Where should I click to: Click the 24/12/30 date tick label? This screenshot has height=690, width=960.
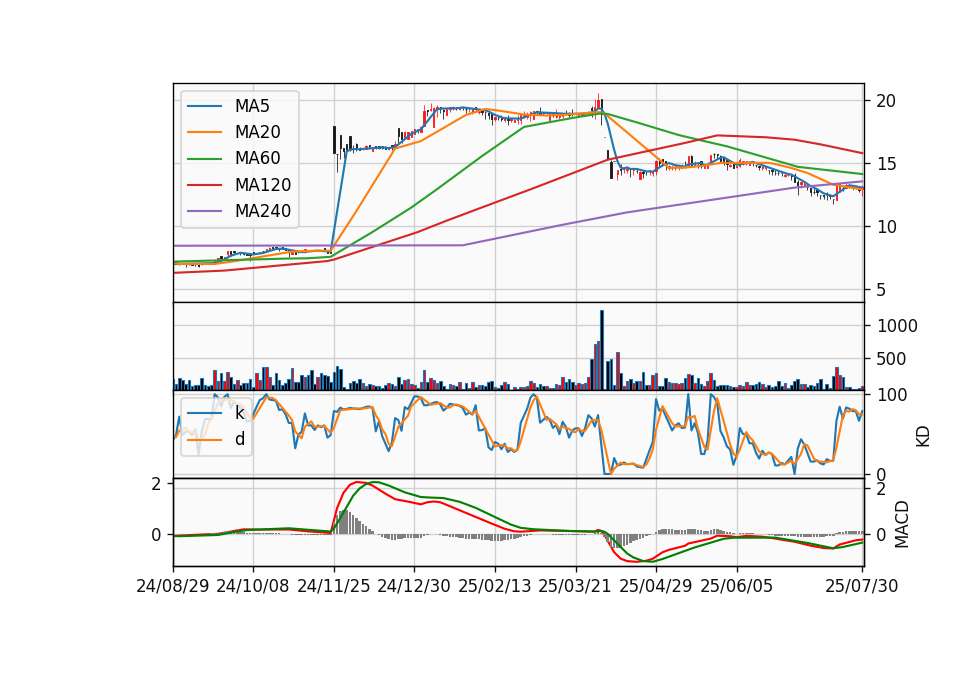tap(414, 587)
